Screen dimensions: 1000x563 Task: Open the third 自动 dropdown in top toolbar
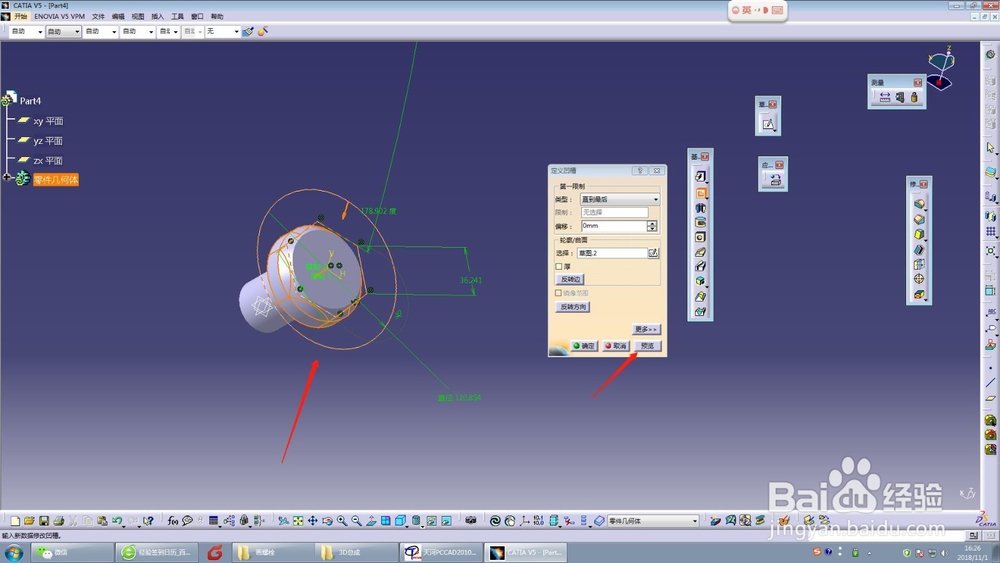coord(101,31)
